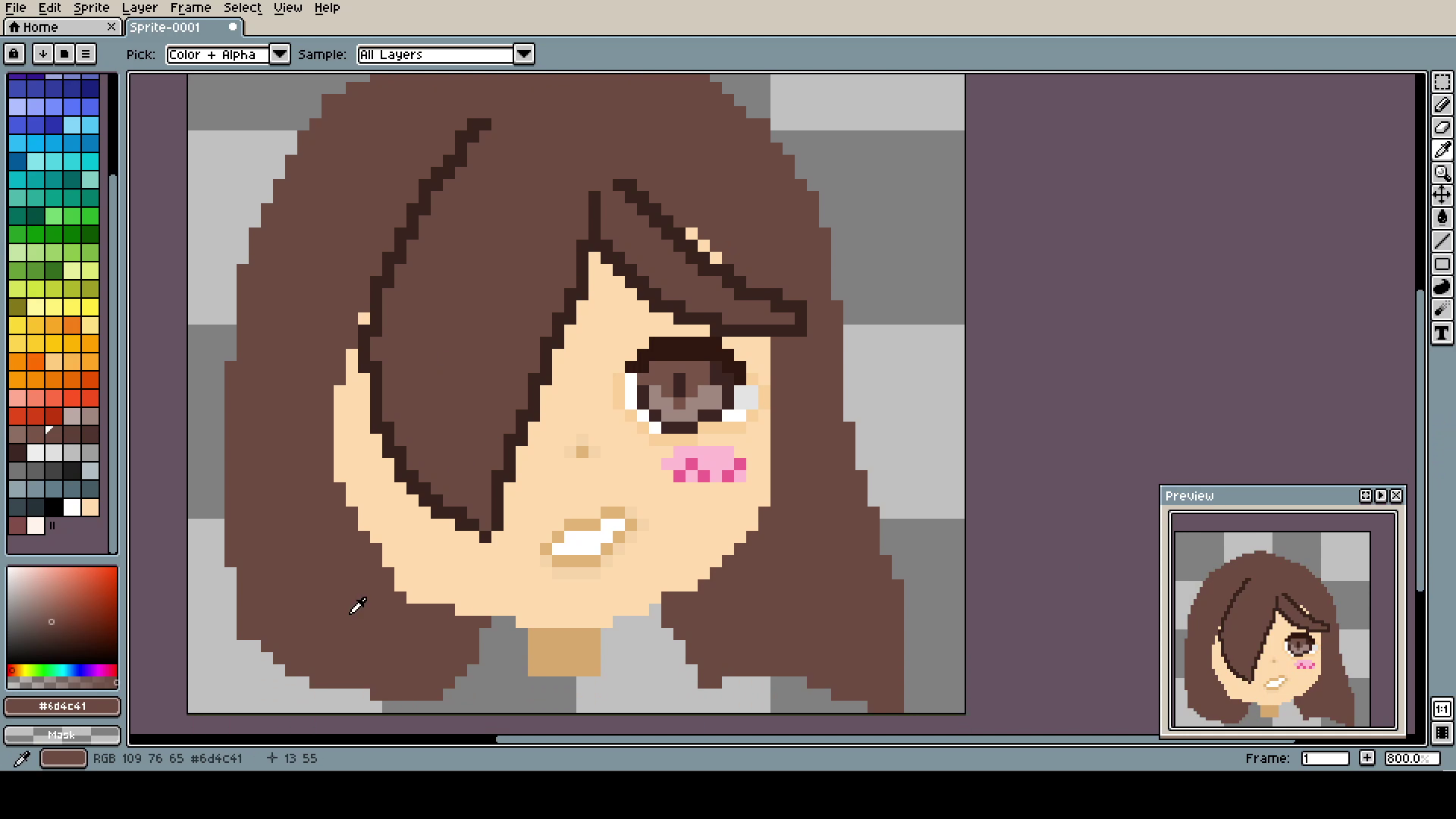Select the Rectangle shape tool
This screenshot has height=819, width=1456.
(1442, 264)
